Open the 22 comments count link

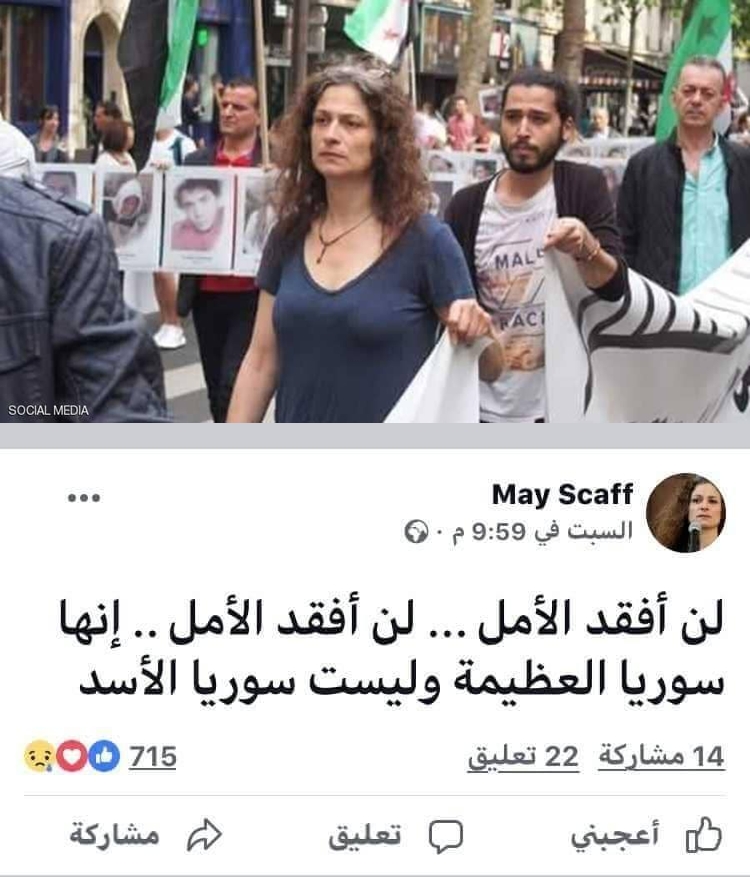[523, 757]
